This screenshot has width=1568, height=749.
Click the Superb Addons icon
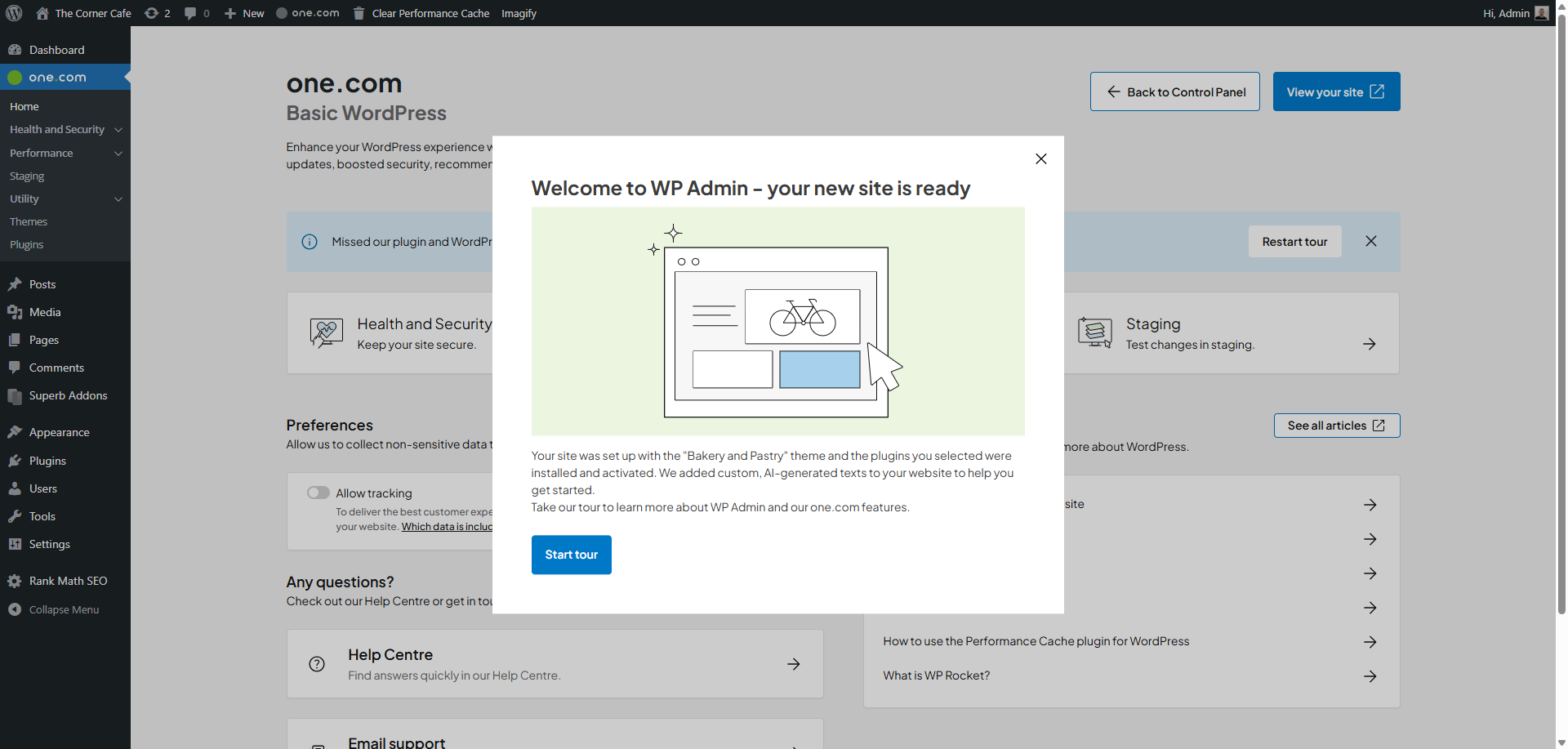click(15, 395)
